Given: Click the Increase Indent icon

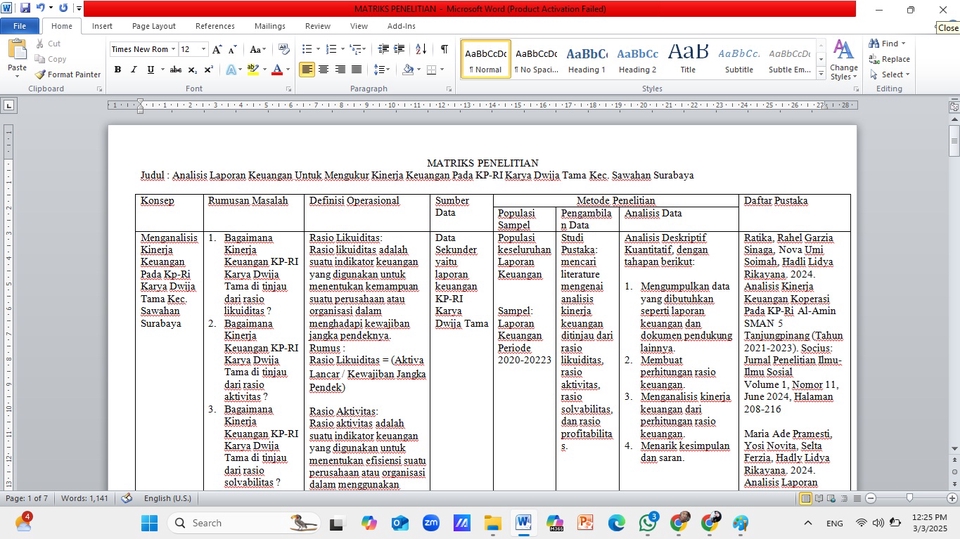Looking at the screenshot, I should (x=399, y=49).
